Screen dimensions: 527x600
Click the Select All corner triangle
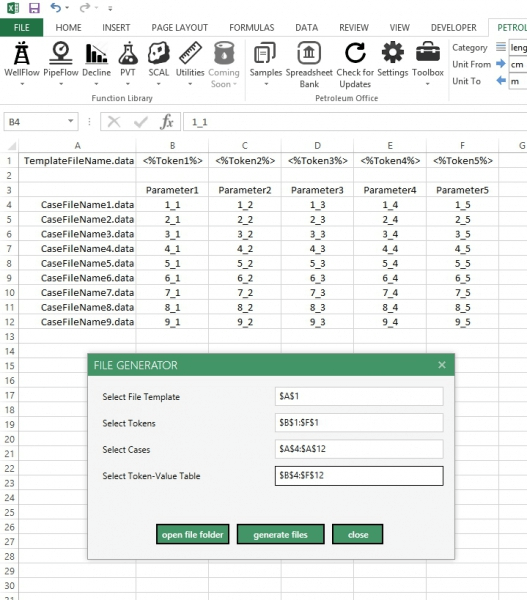click(x=12, y=146)
